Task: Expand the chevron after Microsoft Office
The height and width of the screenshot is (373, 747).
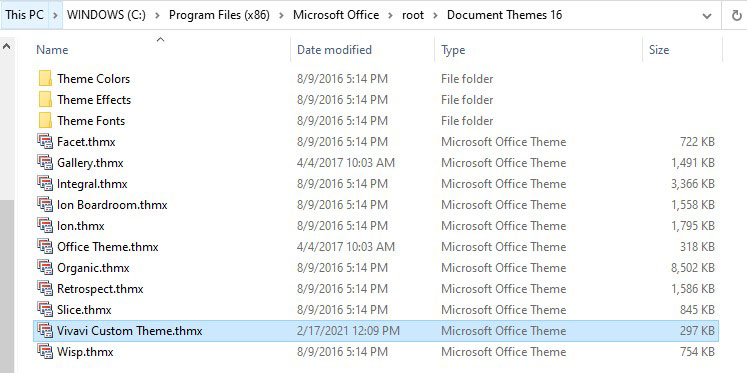Action: point(391,15)
